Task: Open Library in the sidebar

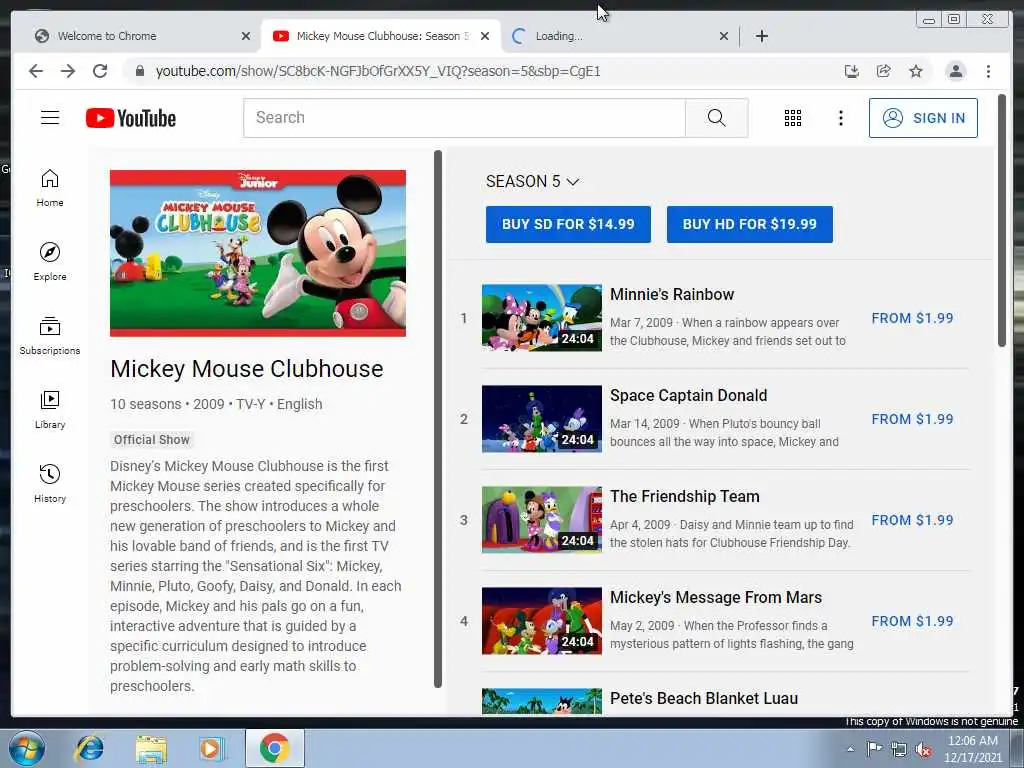Action: pos(50,409)
